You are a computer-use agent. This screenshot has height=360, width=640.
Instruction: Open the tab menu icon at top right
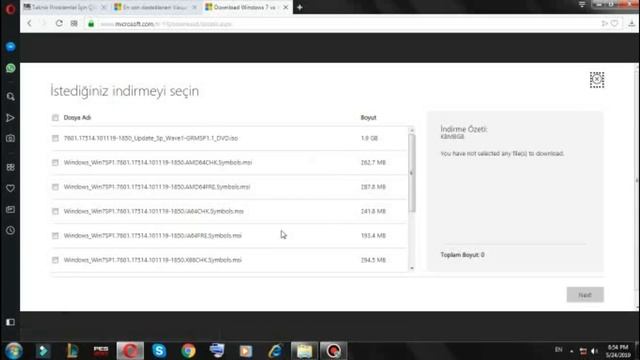582,4
